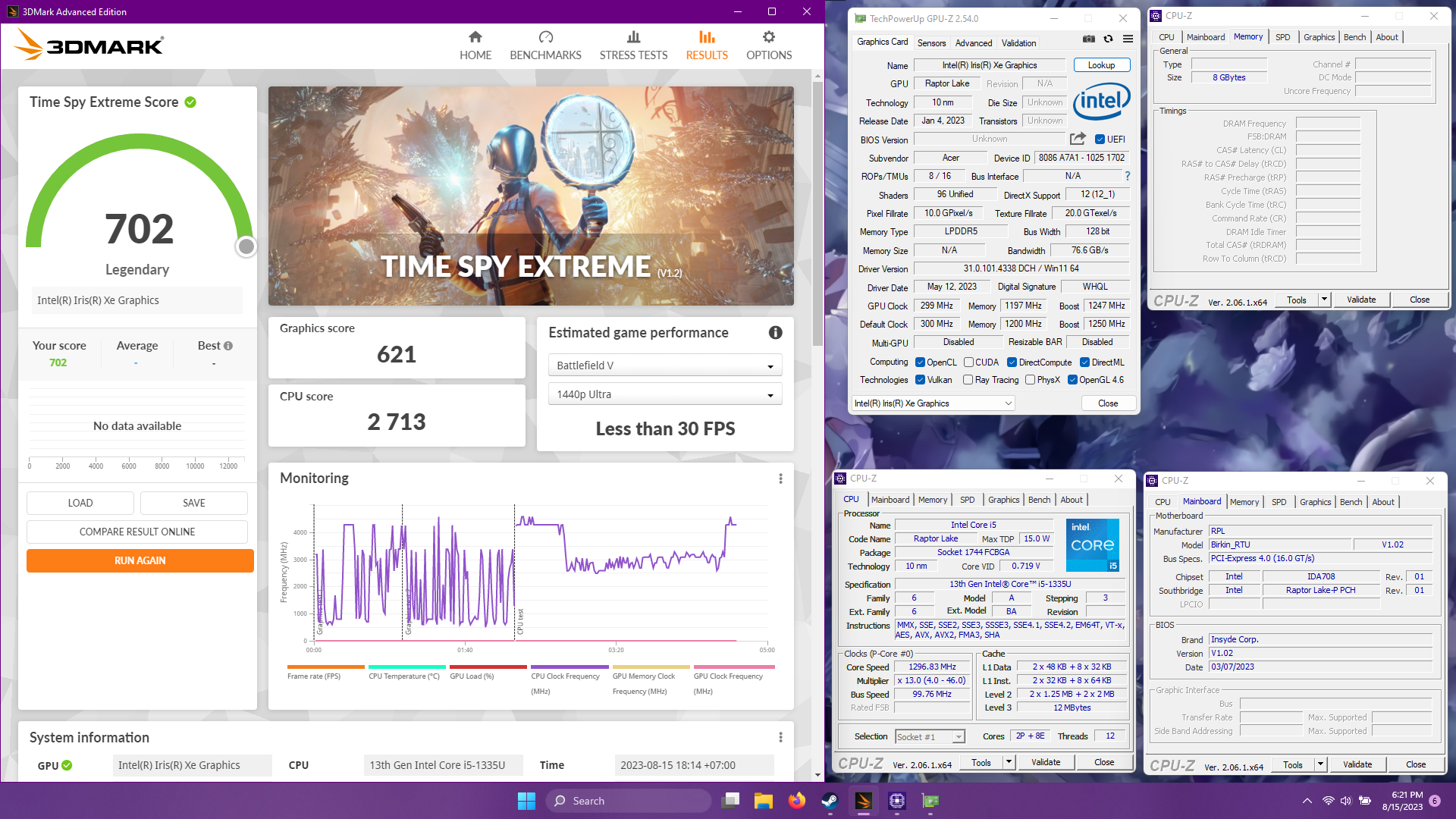This screenshot has width=1456, height=819.
Task: Click the GPU-Z BIOS export share icon
Action: point(1078,139)
